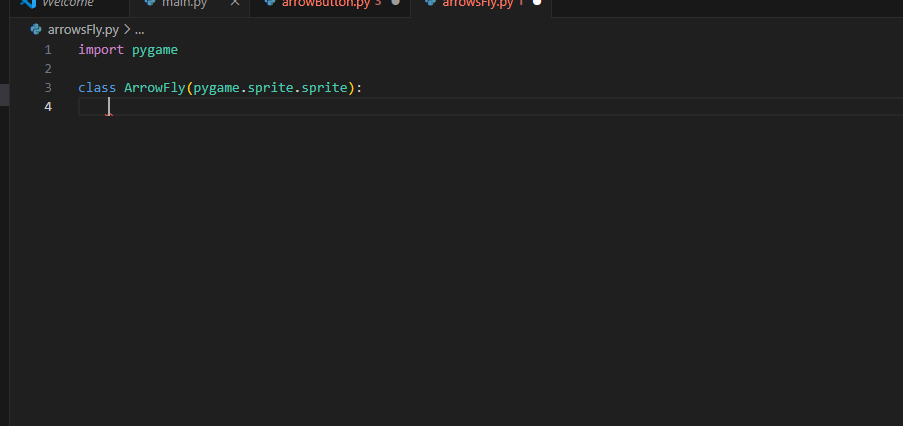The height and width of the screenshot is (426, 903).
Task: Click the Python icon on the arrowsFly.py tab
Action: pos(430,3)
